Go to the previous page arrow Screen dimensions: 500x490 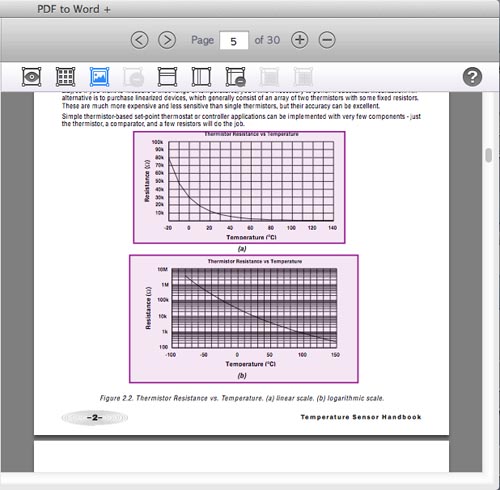pos(139,40)
